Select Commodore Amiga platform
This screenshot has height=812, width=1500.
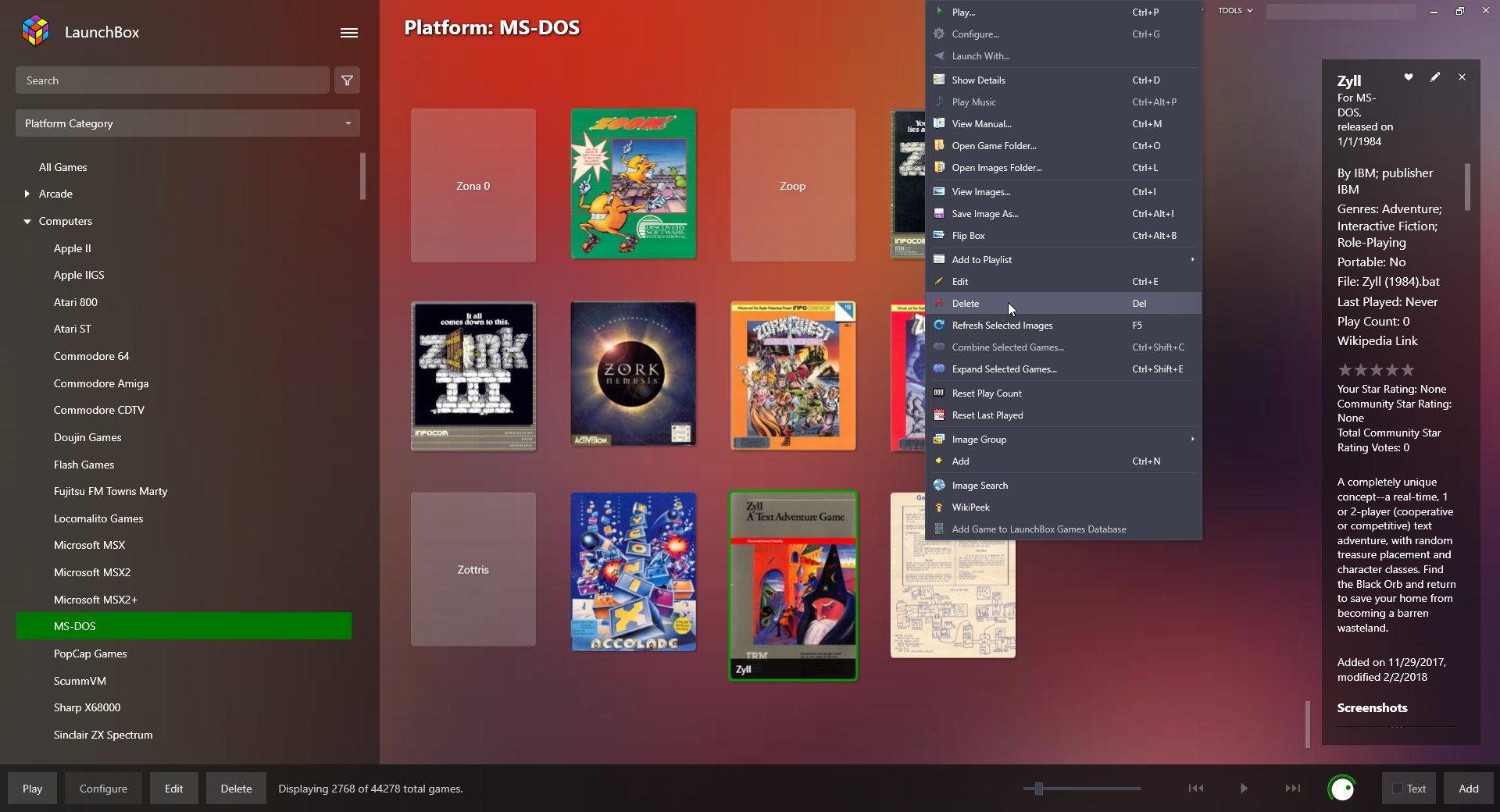(x=101, y=383)
